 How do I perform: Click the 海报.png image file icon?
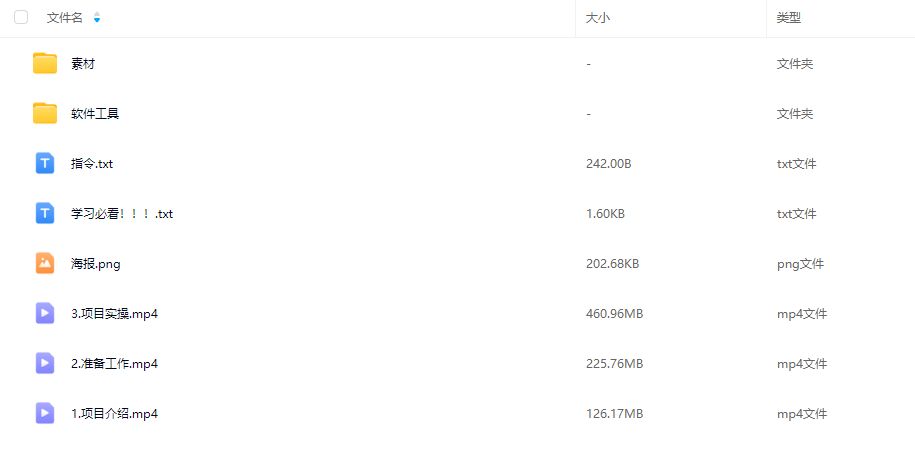(x=45, y=263)
